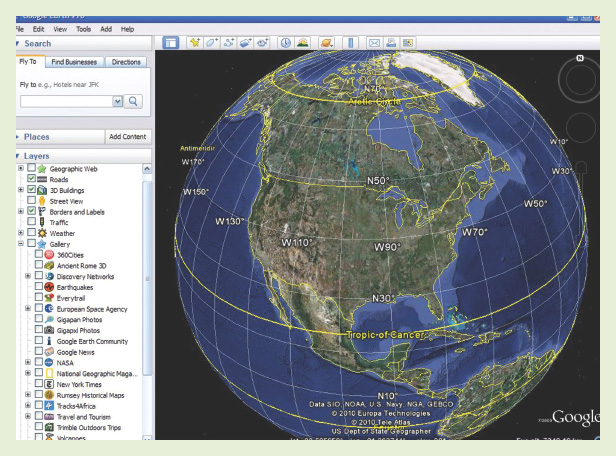Collapse the Gallery tree node
Viewport: 616px width, 456px height.
(20, 243)
